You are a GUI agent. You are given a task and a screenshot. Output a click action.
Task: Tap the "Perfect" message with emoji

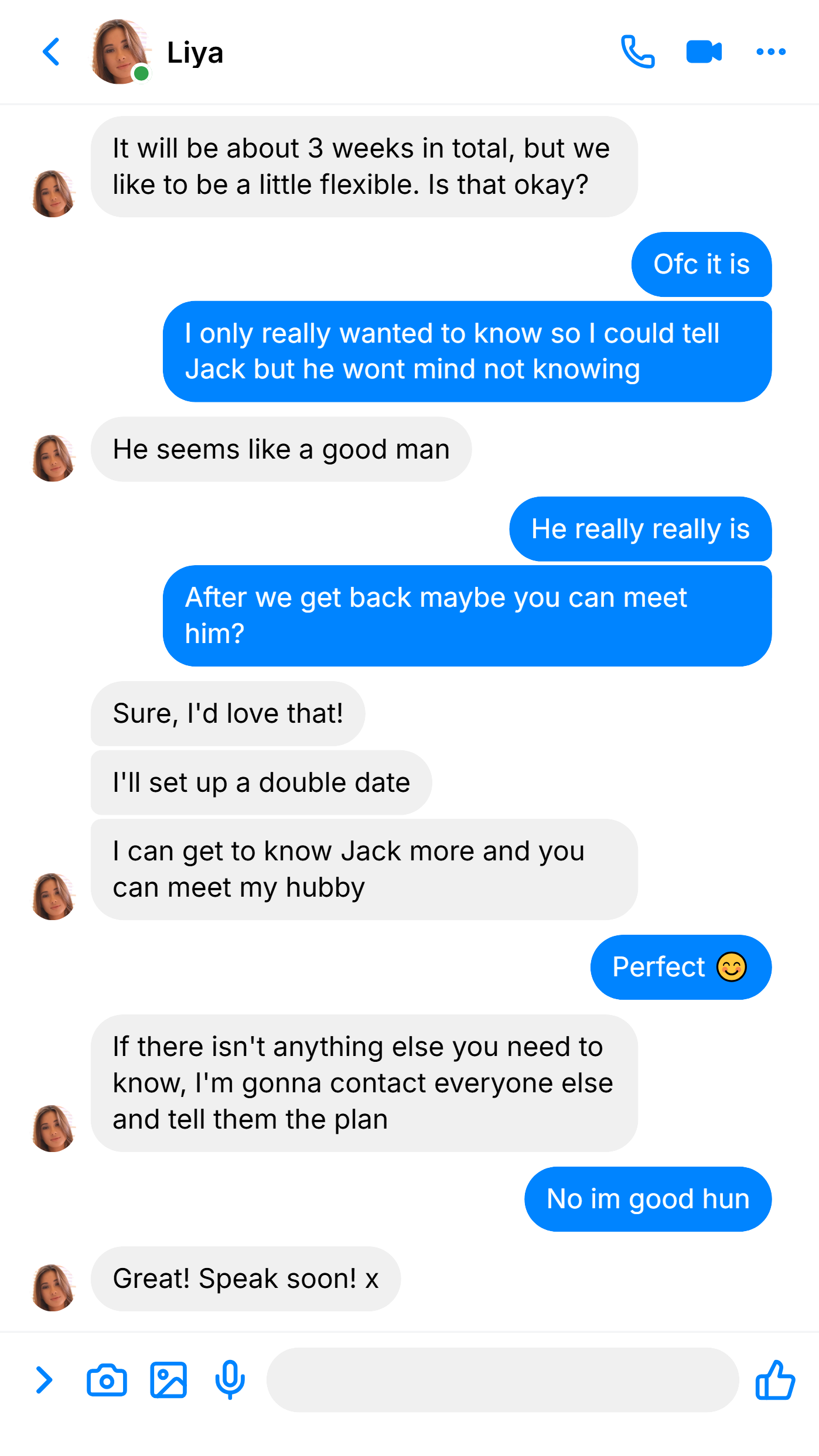pos(681,967)
